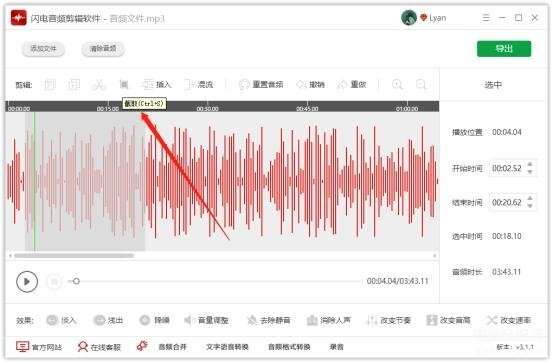The height and width of the screenshot is (364, 553).
Task: Click the Lyan username
Action: tap(438, 18)
